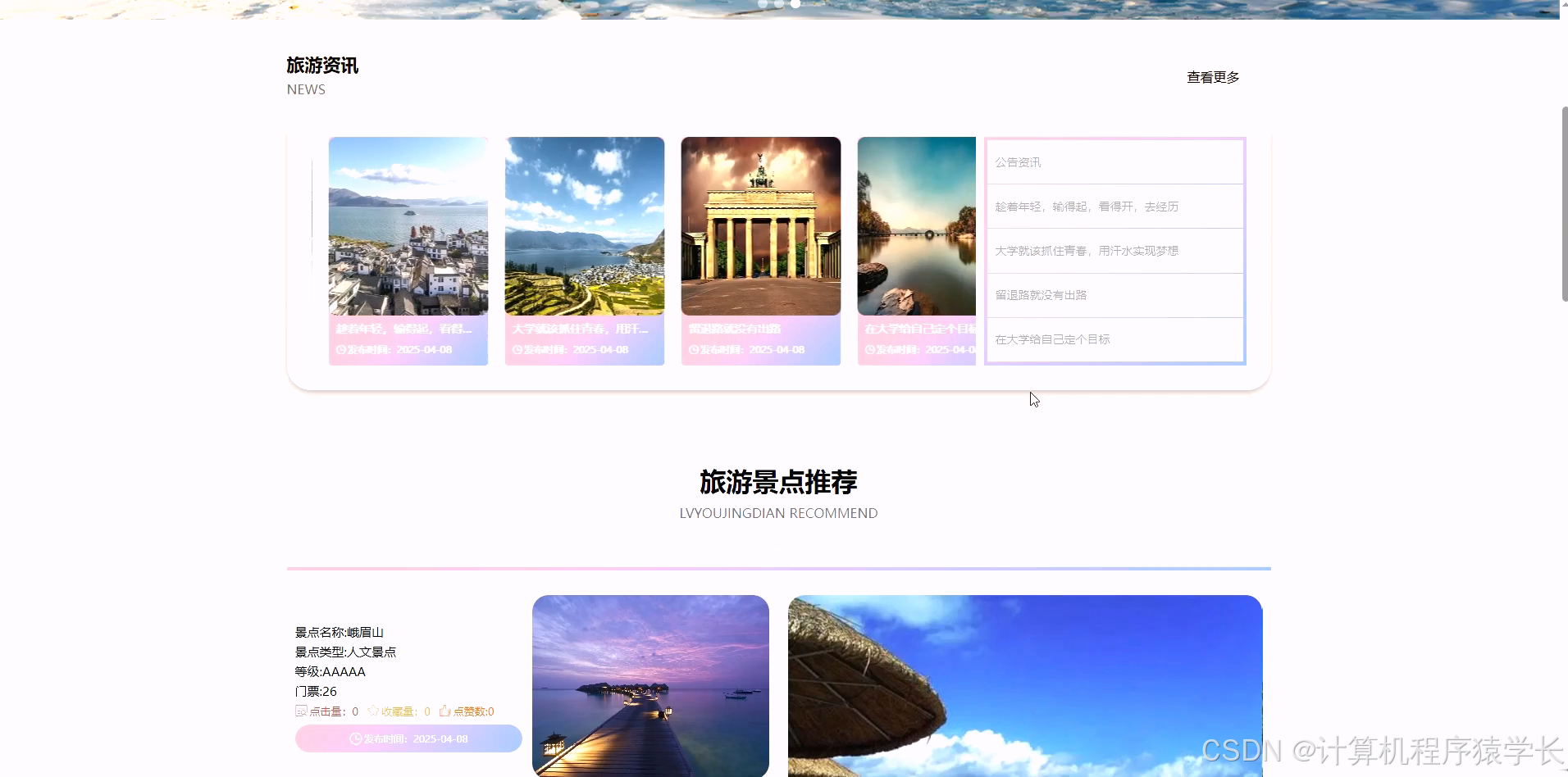Click the 发布时间 2025-04-08 button under 峨眉山
Image resolution: width=1568 pixels, height=777 pixels.
pos(408,738)
